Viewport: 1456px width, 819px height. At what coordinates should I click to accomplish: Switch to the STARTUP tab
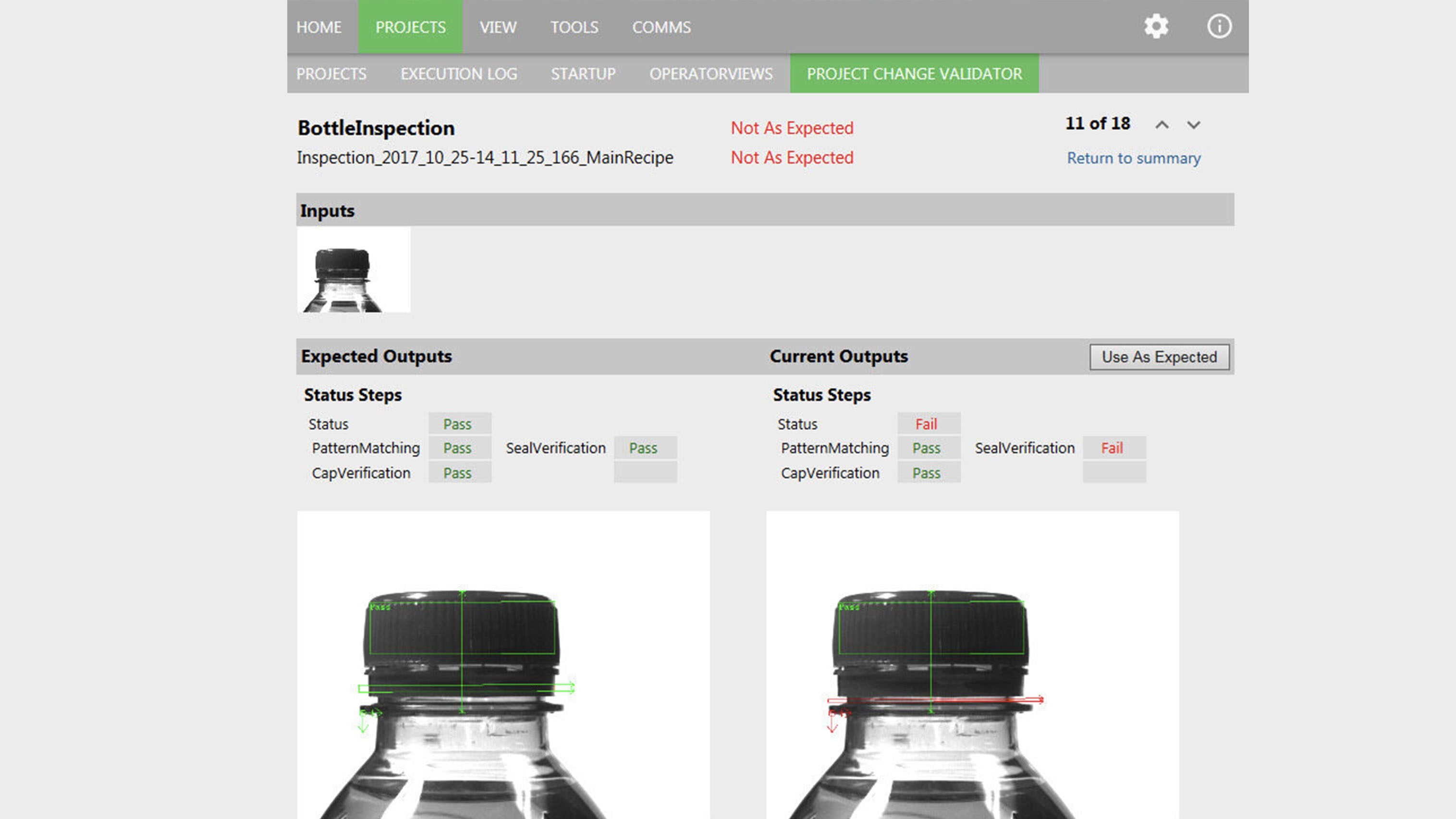coord(583,73)
